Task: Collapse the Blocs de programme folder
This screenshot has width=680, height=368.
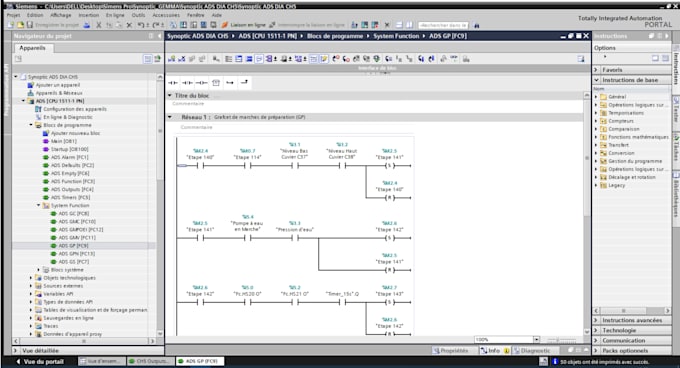Action: [x=31, y=125]
